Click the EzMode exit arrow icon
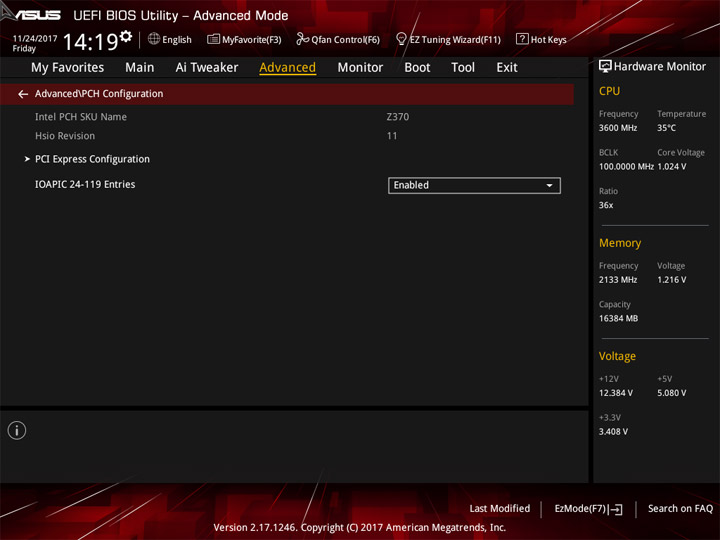This screenshot has width=720, height=540. pyautogui.click(x=616, y=509)
